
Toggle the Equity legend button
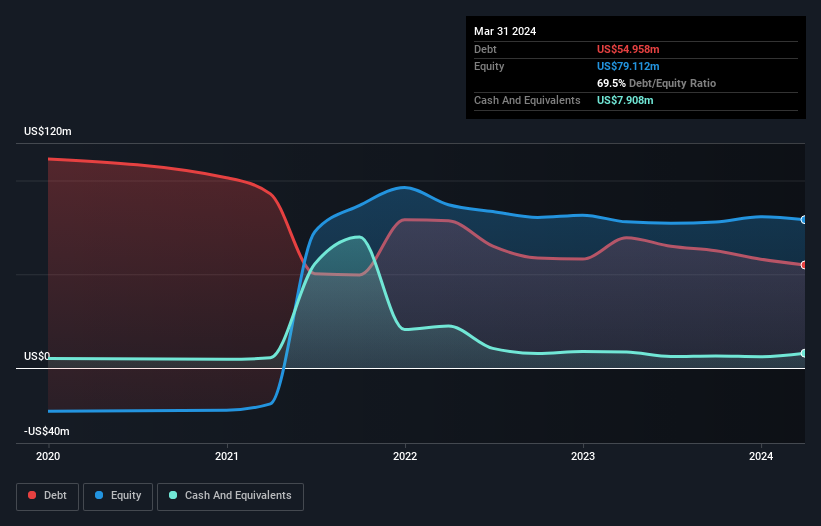point(118,496)
